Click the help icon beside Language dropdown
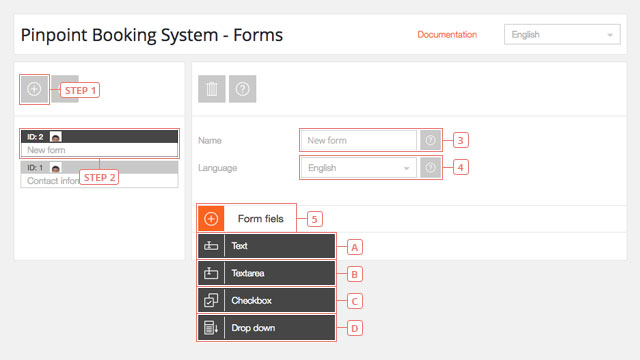 pyautogui.click(x=430, y=168)
